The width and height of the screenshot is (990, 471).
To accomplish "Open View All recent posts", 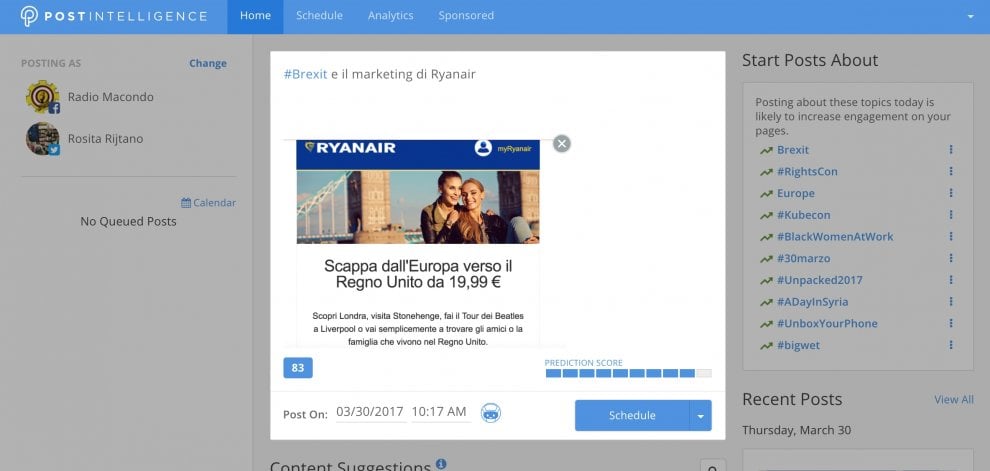I will 954,400.
